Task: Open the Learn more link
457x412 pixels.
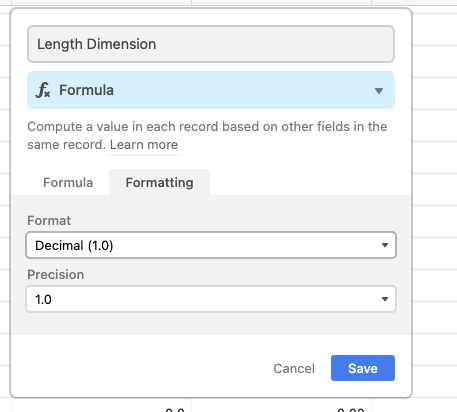Action: pyautogui.click(x=144, y=145)
